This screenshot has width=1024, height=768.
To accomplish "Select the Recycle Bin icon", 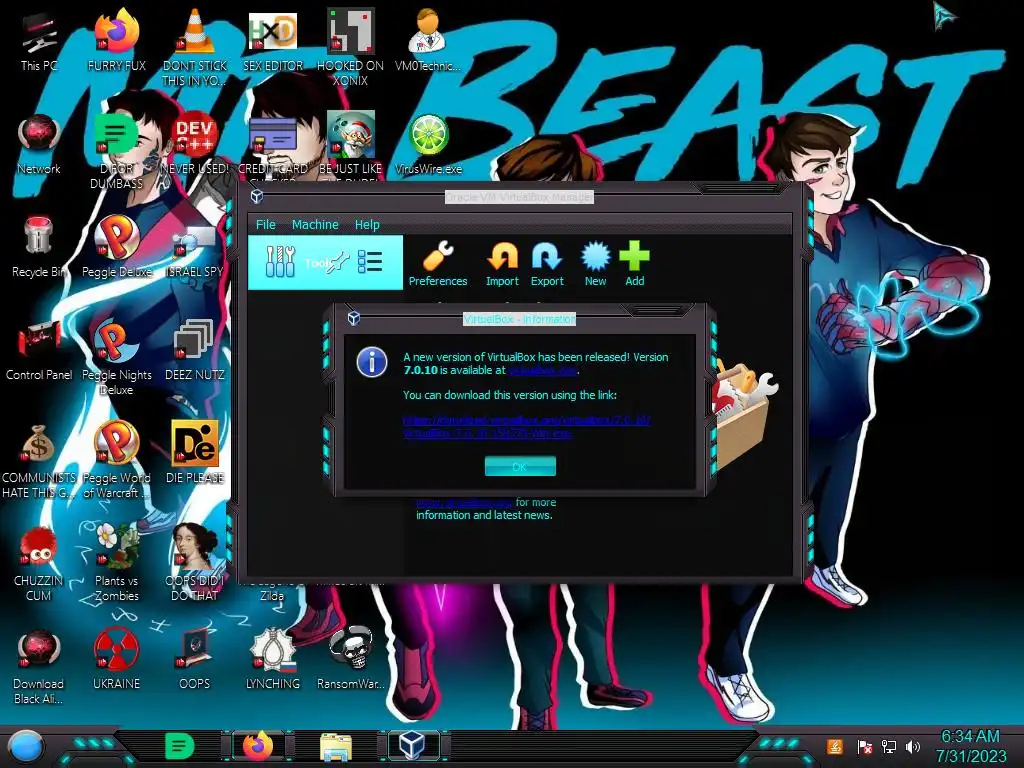I will click(x=39, y=247).
